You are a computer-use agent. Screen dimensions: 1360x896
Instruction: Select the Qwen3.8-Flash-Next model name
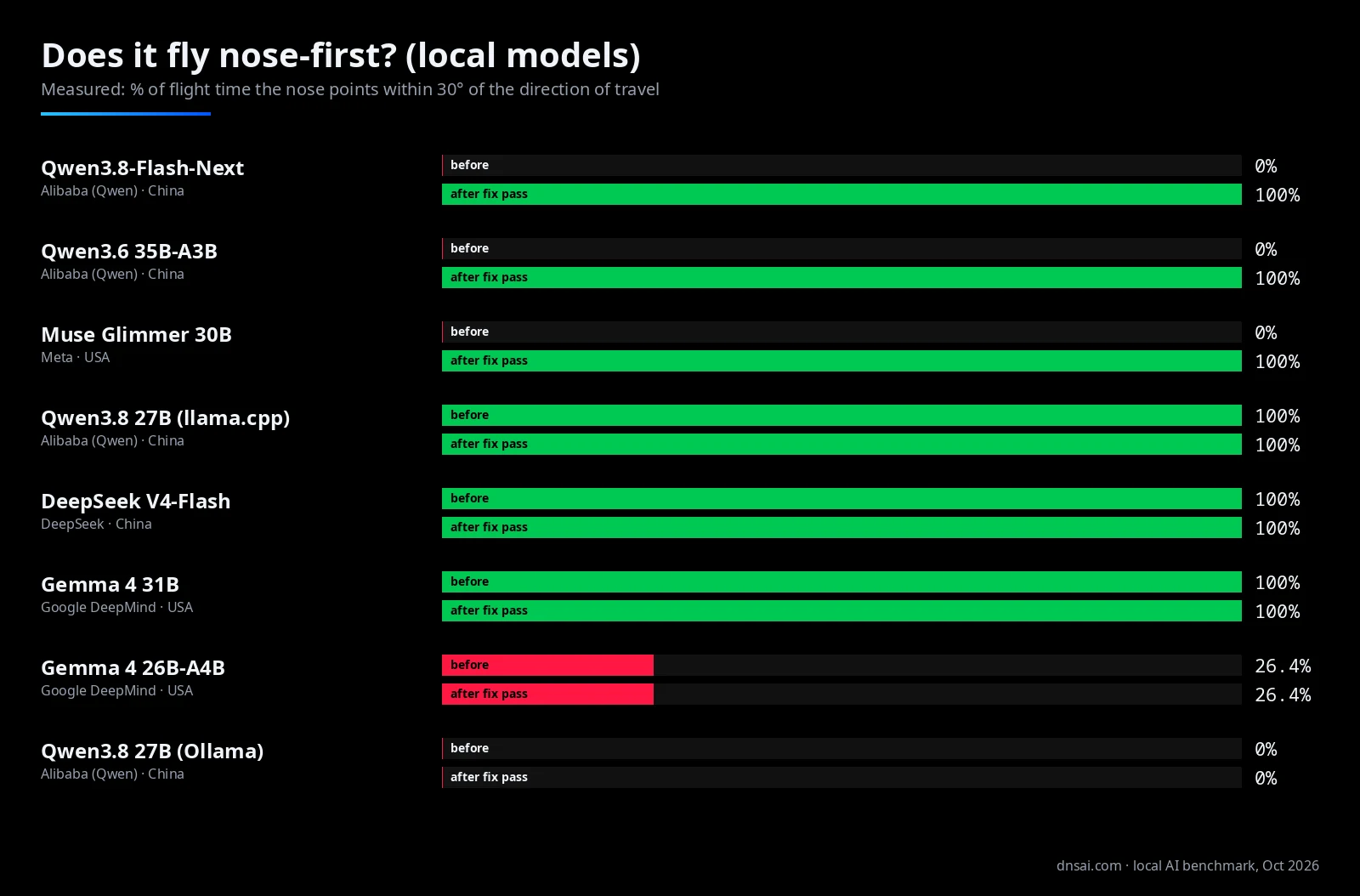(x=143, y=167)
